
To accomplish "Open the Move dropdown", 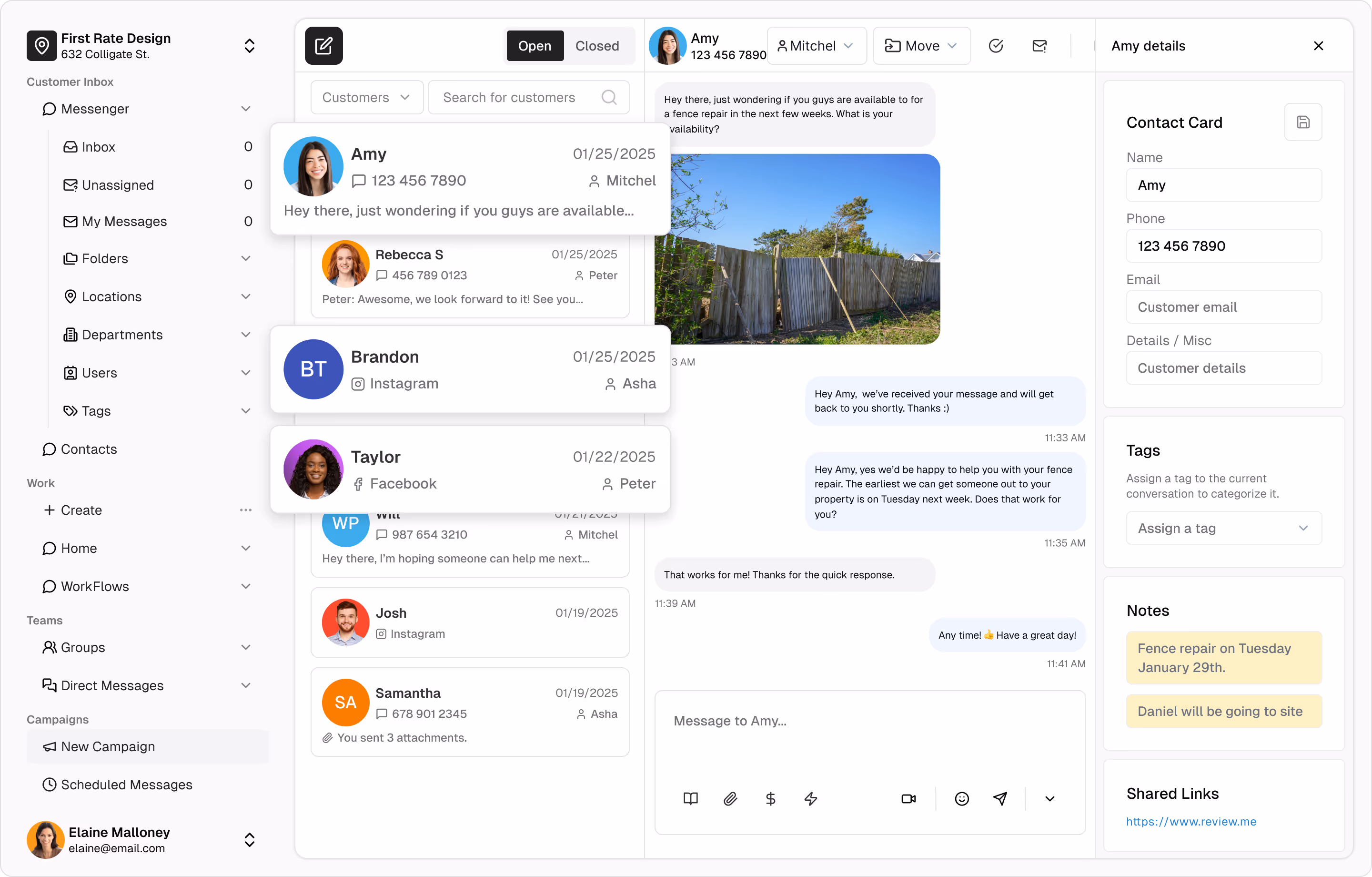I will click(921, 46).
